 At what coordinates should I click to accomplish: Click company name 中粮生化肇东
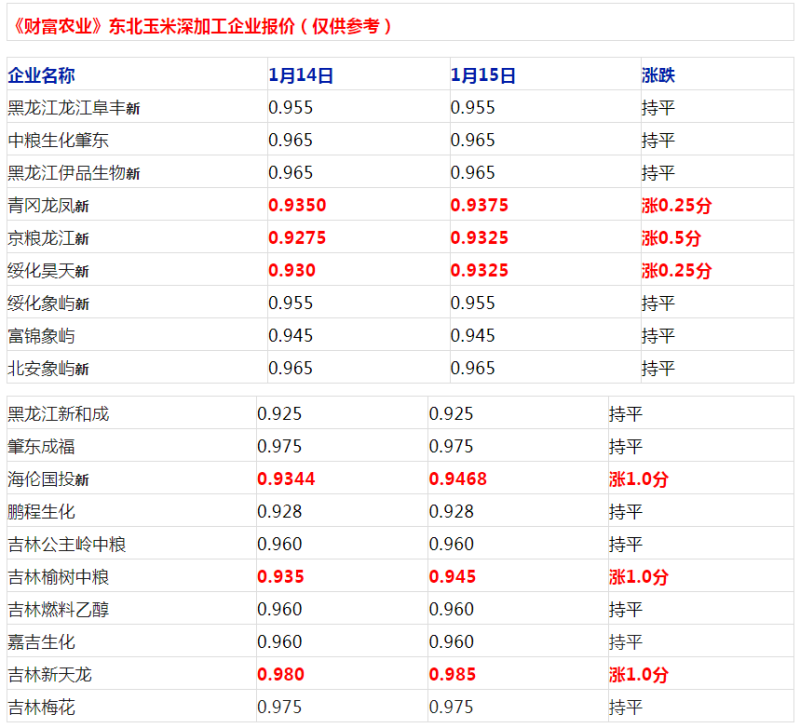[58, 140]
